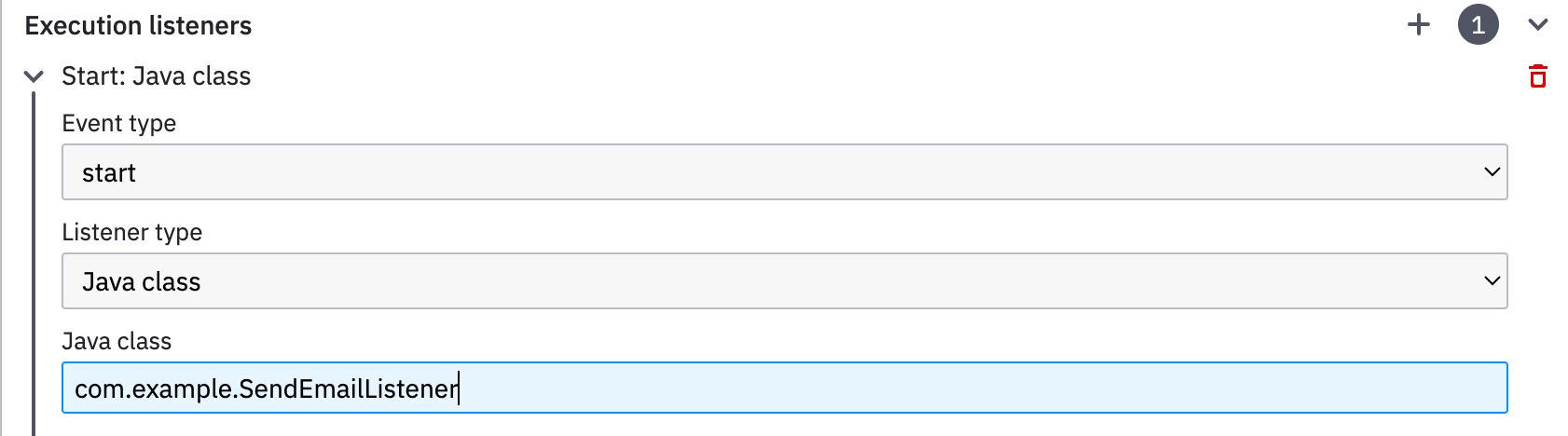Click the vertical line beside the listener entry
The width and height of the screenshot is (1568, 436).
click(34, 261)
